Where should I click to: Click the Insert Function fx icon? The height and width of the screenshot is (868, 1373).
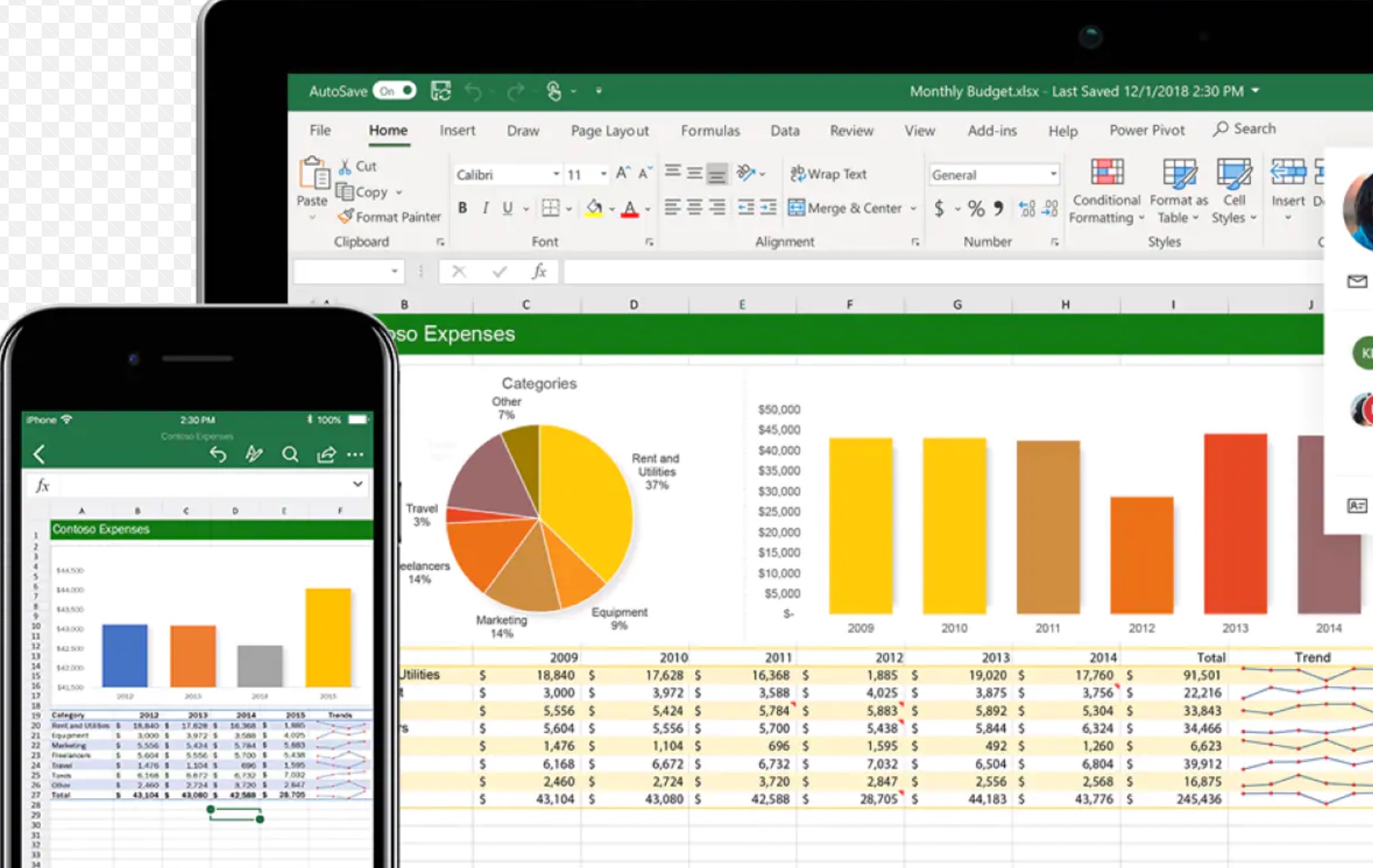(539, 272)
